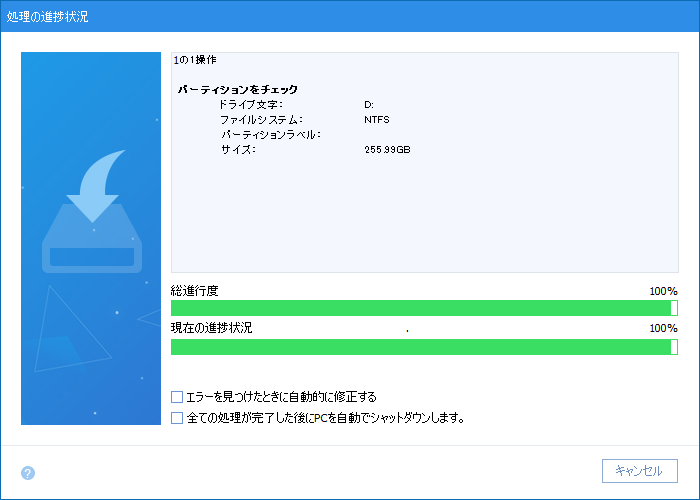The width and height of the screenshot is (700, 500).
Task: Enable automatic error fixing checkbox
Action: pyautogui.click(x=177, y=397)
